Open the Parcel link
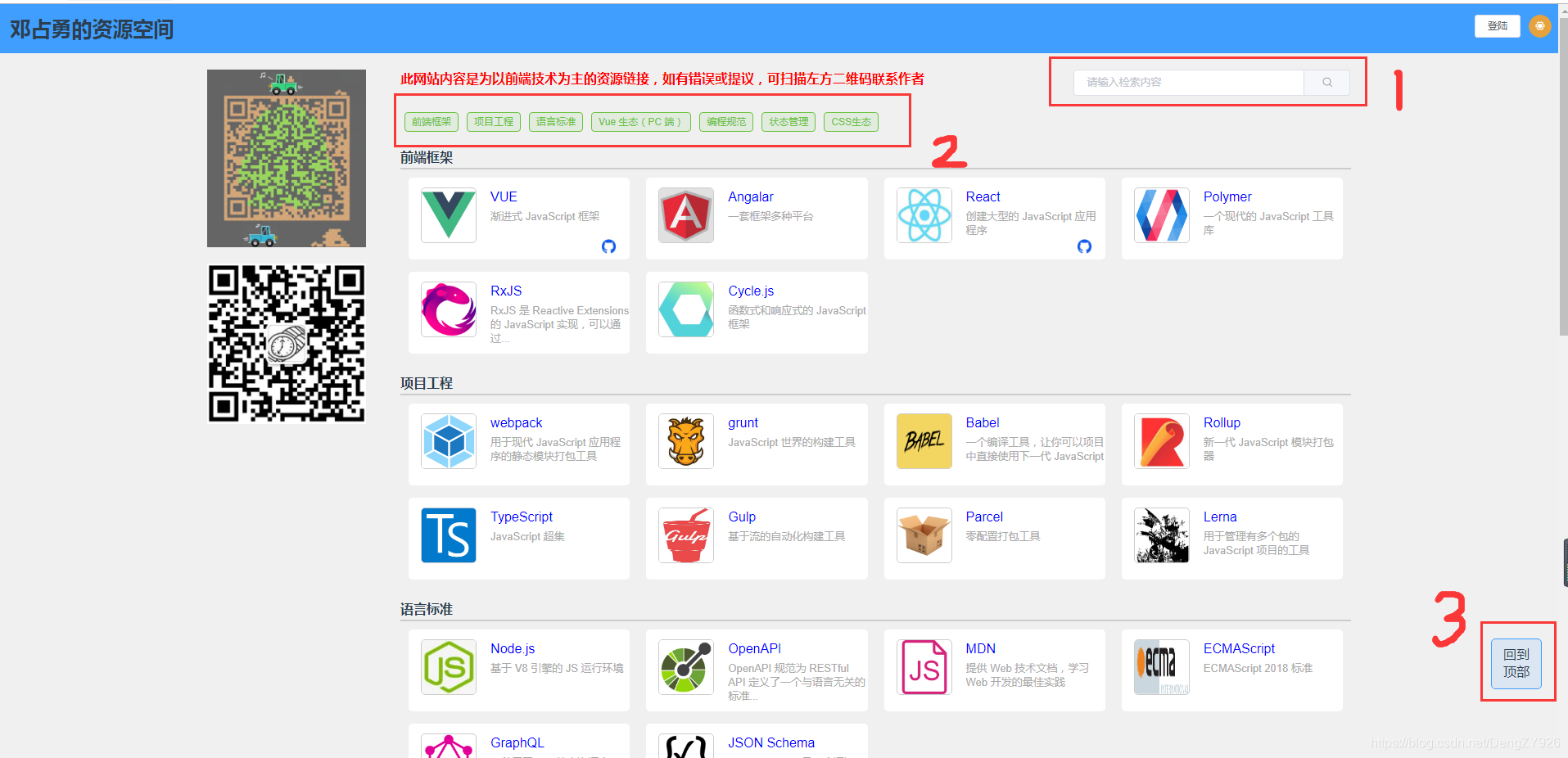 tap(984, 517)
